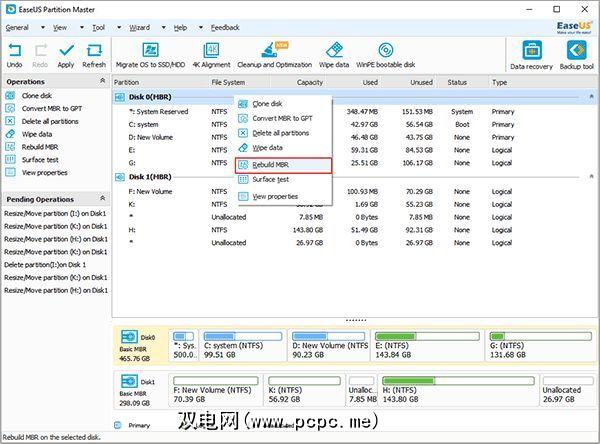Collapse the Operations panel

104,82
